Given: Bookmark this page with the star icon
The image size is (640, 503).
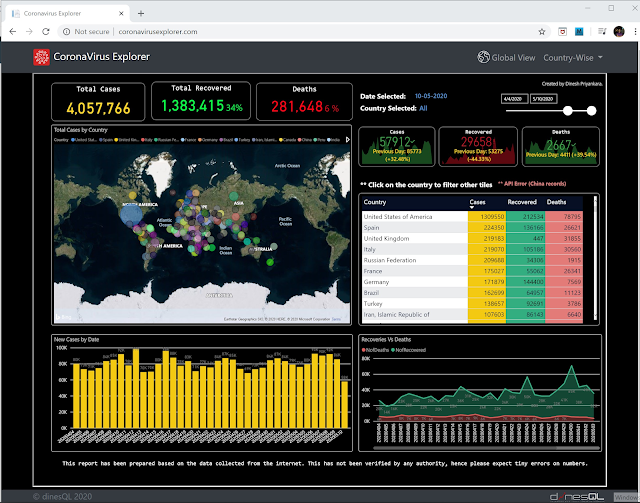Looking at the screenshot, I should (x=542, y=32).
